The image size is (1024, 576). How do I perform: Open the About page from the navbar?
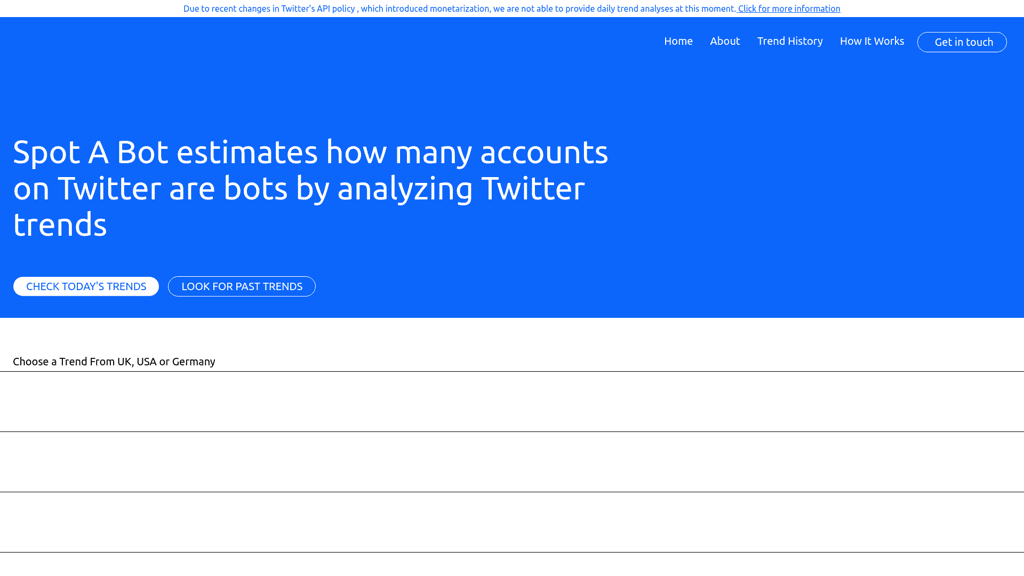click(725, 41)
